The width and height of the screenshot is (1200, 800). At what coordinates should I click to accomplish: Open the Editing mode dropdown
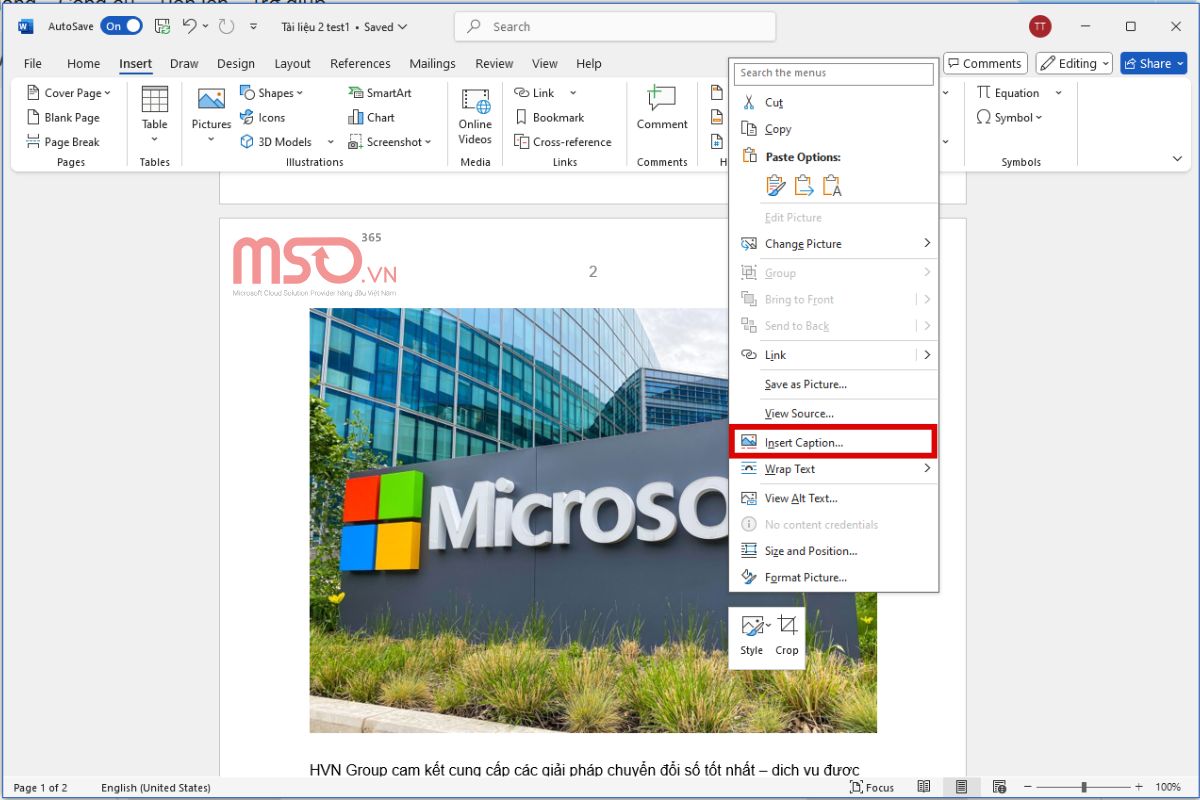click(x=1075, y=63)
